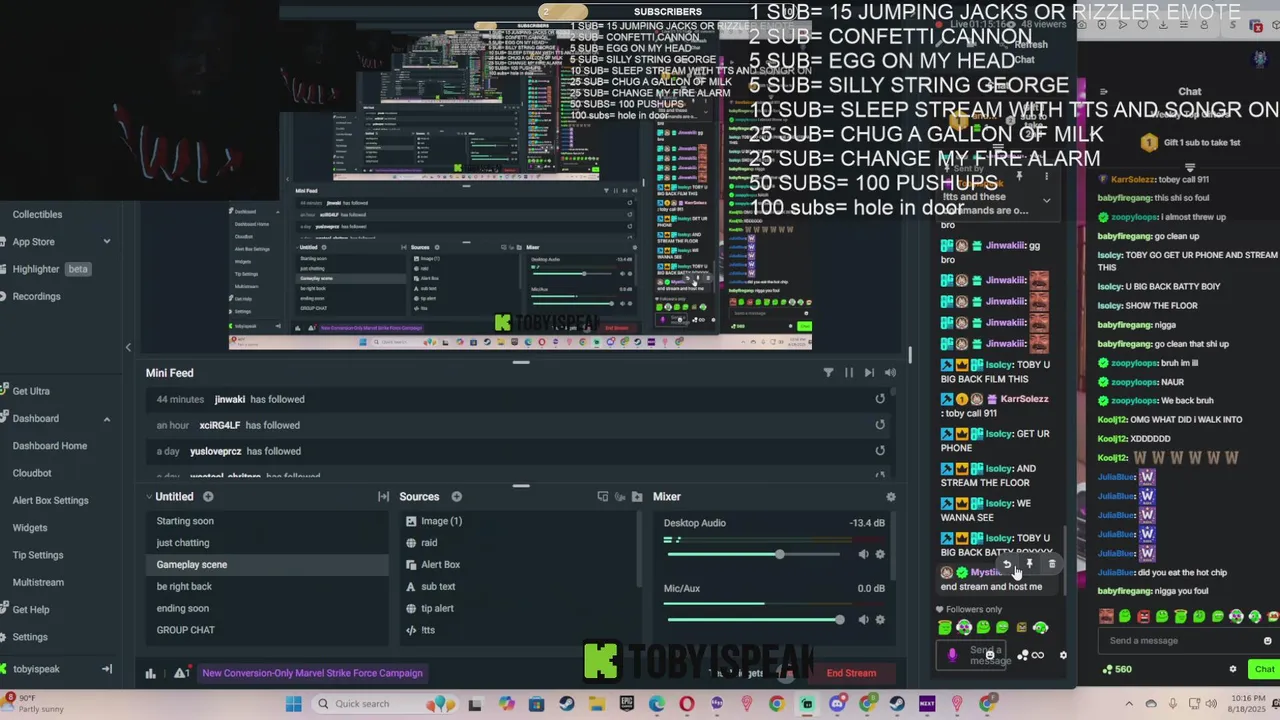Skip the current alert in Mini Feed
Screen dimensions: 1280x720
(x=869, y=373)
